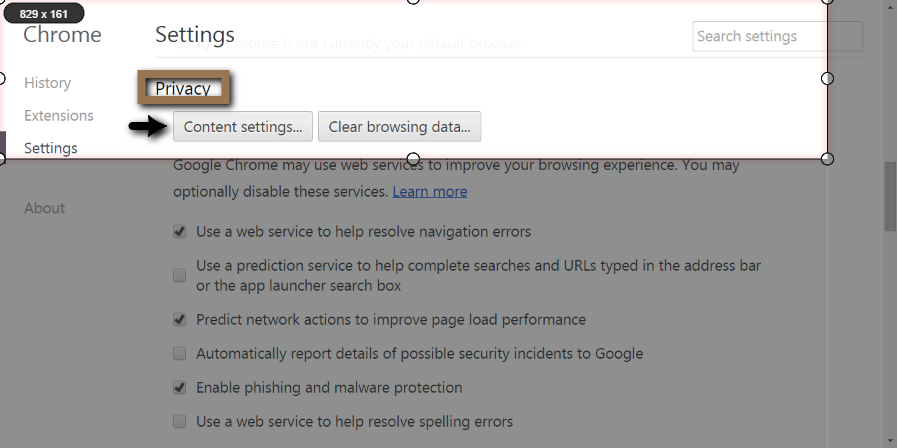Open the Content settings dialog
This screenshot has width=897, height=448.
point(243,127)
